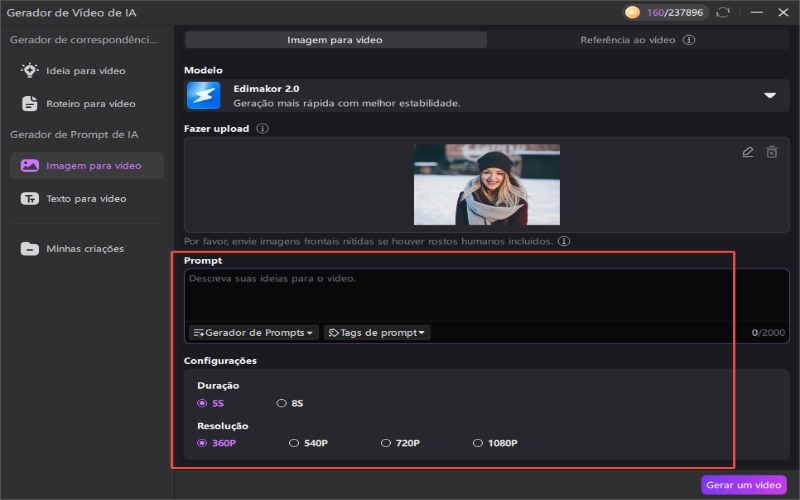Image resolution: width=800 pixels, height=500 pixels.
Task: Select 1080P resolution radio button
Action: pos(479,443)
